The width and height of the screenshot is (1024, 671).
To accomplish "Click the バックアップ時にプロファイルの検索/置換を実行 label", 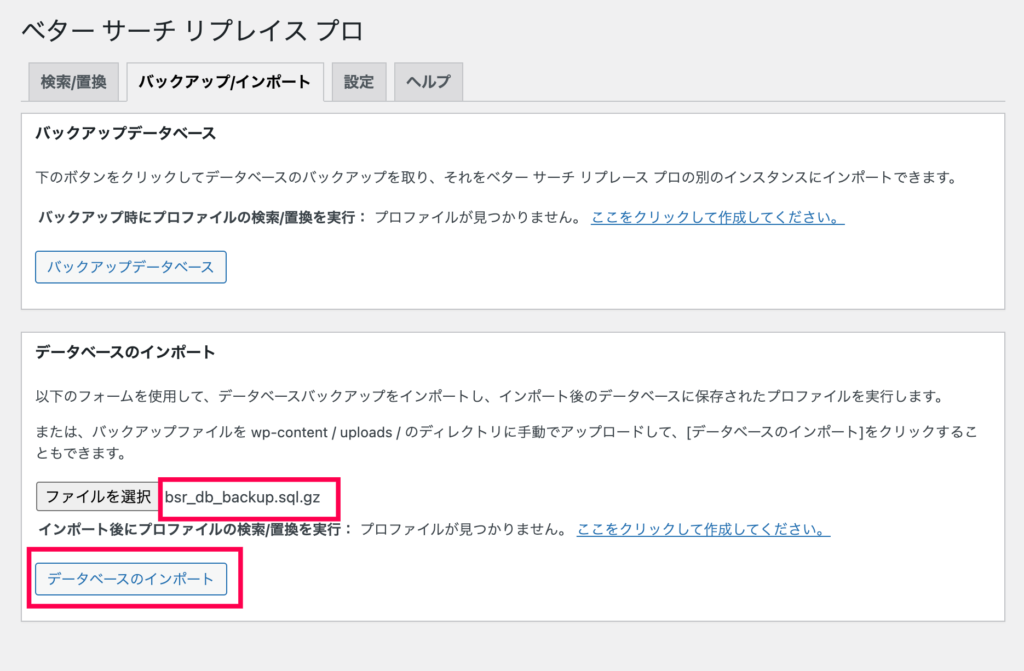I will coord(202,218).
